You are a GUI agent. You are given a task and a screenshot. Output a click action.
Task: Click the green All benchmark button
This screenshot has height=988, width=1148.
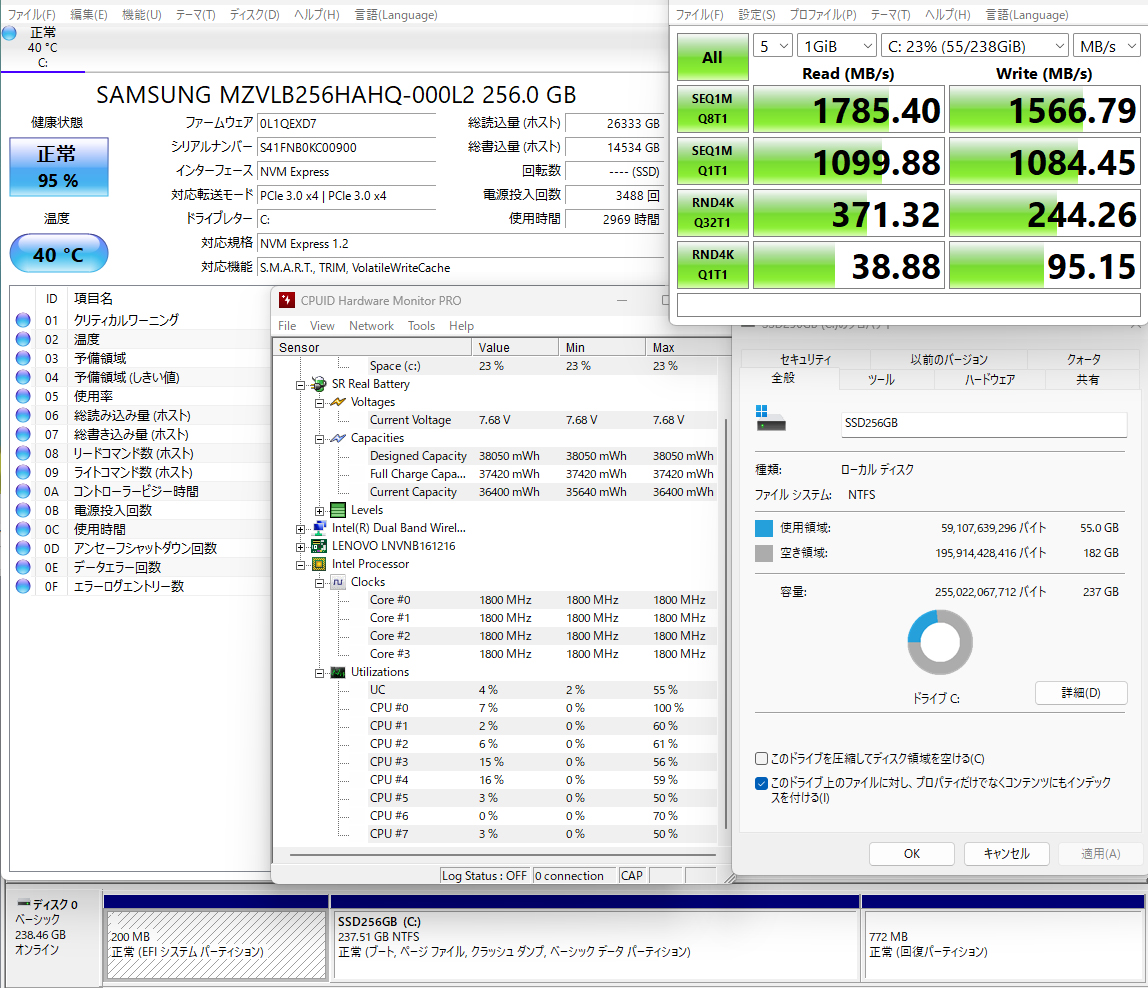click(712, 57)
